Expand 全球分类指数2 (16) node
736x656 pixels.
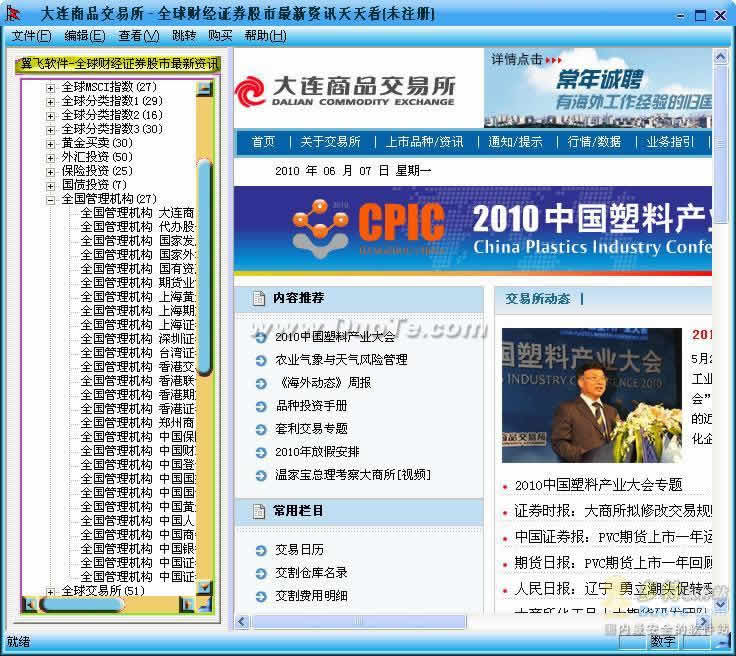click(51, 116)
